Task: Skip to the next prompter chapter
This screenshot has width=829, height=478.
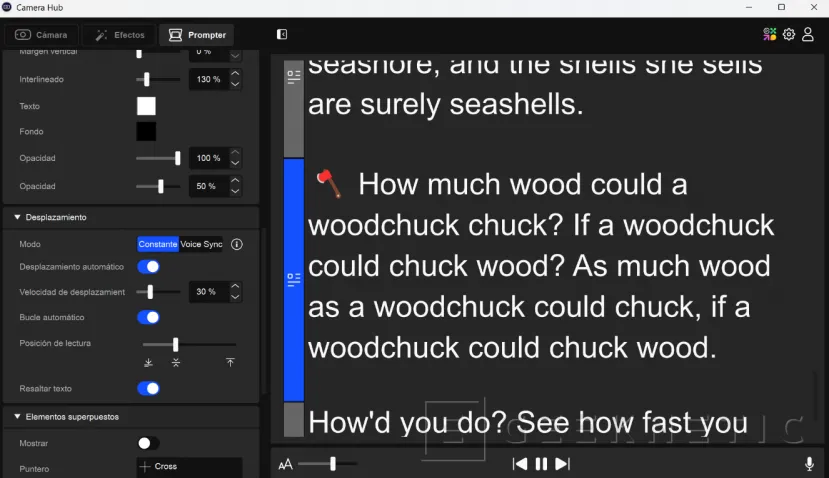Action: tap(562, 464)
